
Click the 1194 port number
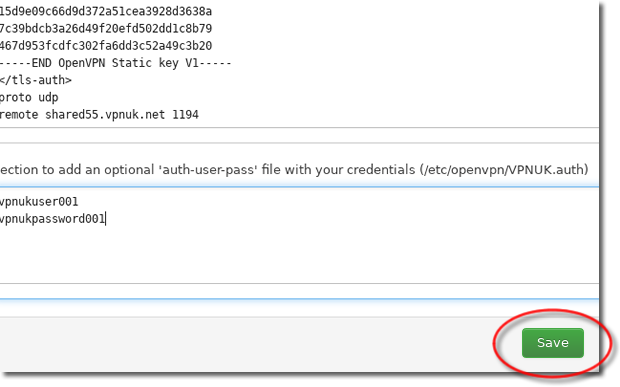tap(185, 115)
